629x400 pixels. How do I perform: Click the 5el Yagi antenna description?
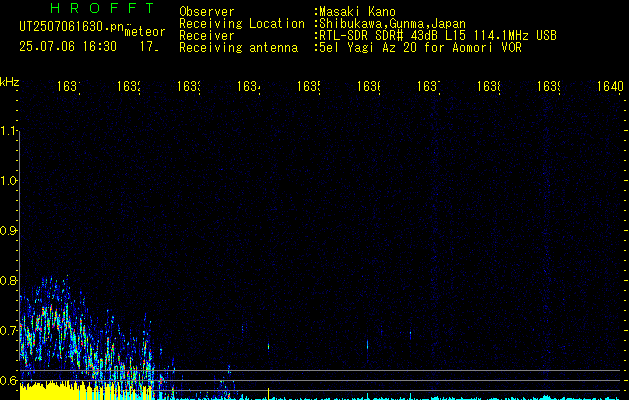click(420, 48)
